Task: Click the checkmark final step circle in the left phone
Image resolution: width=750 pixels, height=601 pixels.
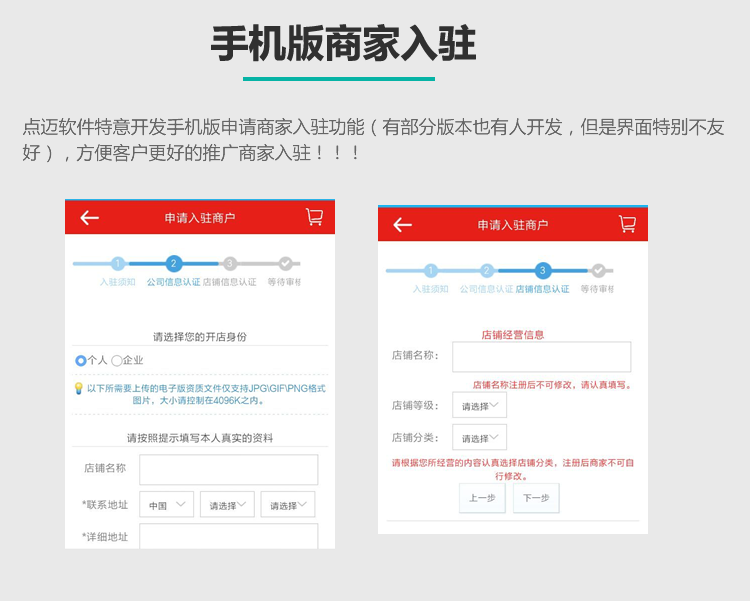Action: point(286,263)
